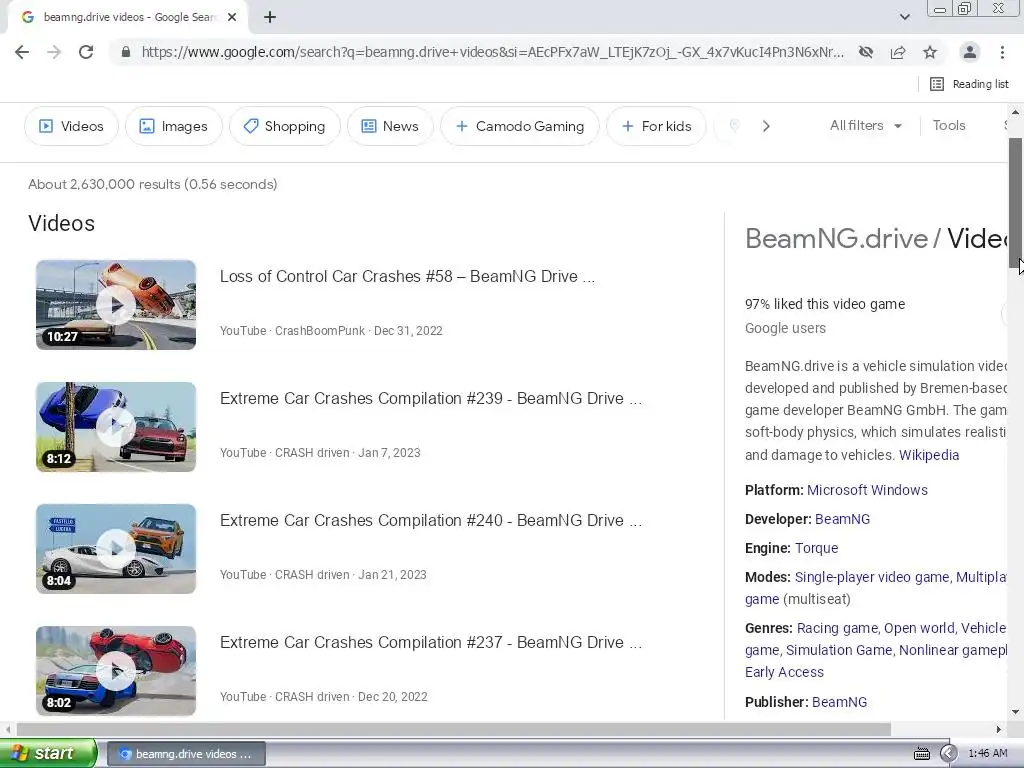Open the tab search chevron dropdown

pos(904,17)
